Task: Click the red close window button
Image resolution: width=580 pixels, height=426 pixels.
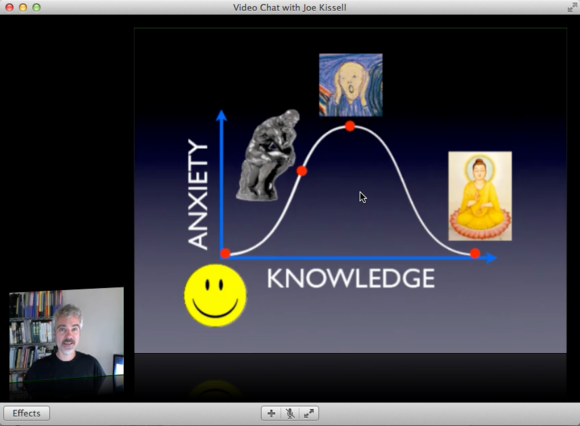Action: [x=10, y=7]
